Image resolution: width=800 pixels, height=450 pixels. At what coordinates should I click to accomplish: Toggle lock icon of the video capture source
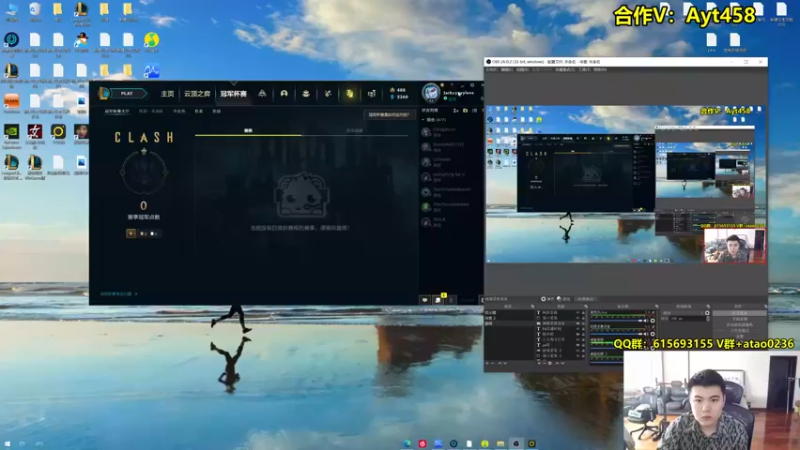point(583,323)
